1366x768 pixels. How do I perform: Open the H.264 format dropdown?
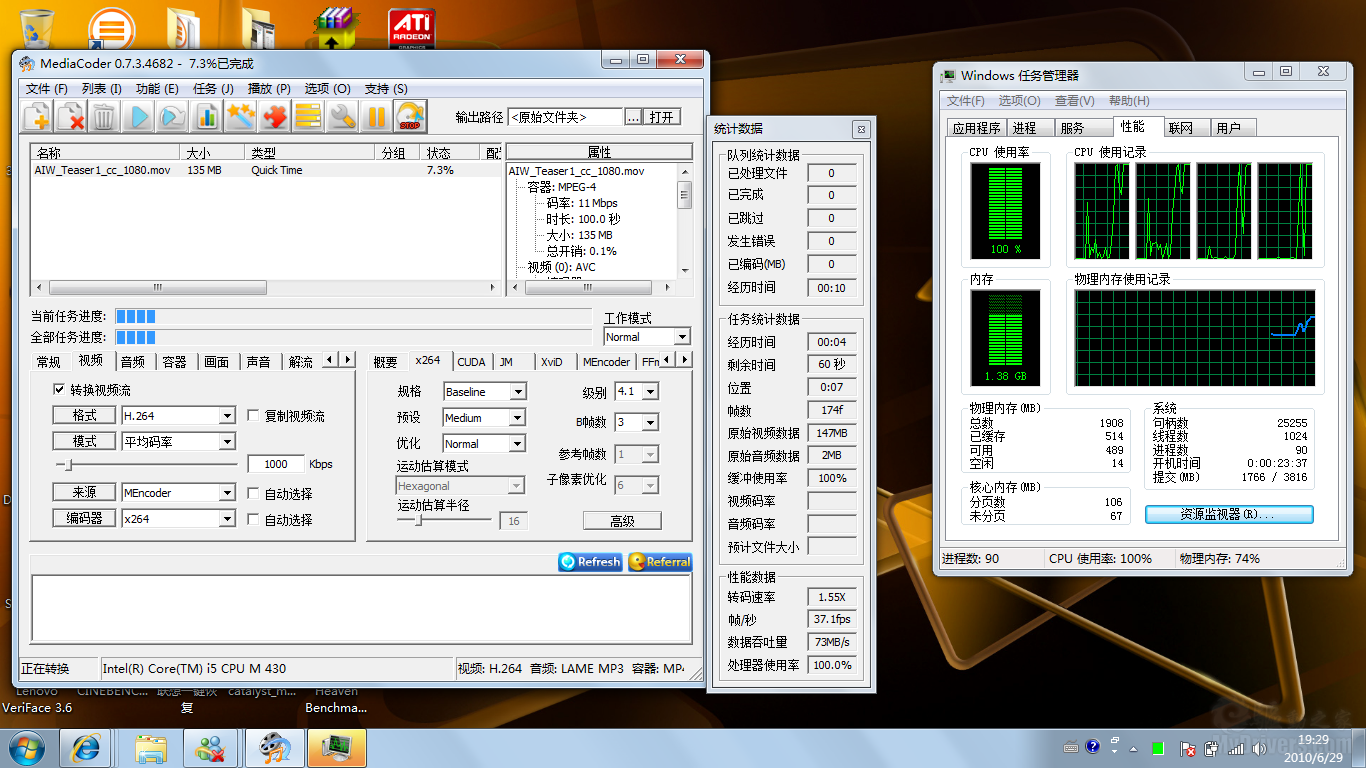pyautogui.click(x=227, y=415)
